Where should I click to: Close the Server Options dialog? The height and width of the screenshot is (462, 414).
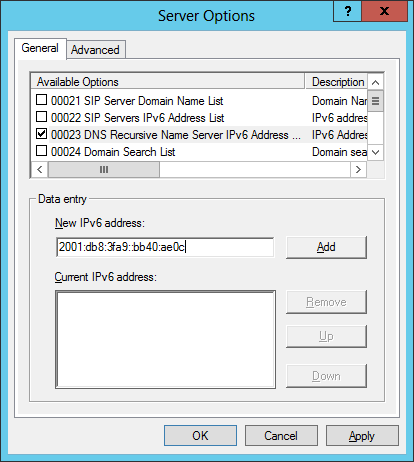[384, 12]
